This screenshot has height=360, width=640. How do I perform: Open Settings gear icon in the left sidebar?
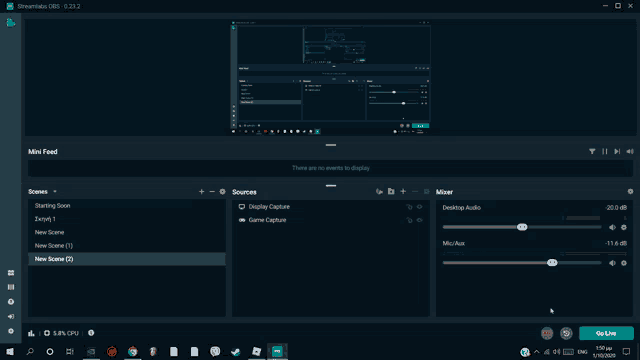point(11,331)
